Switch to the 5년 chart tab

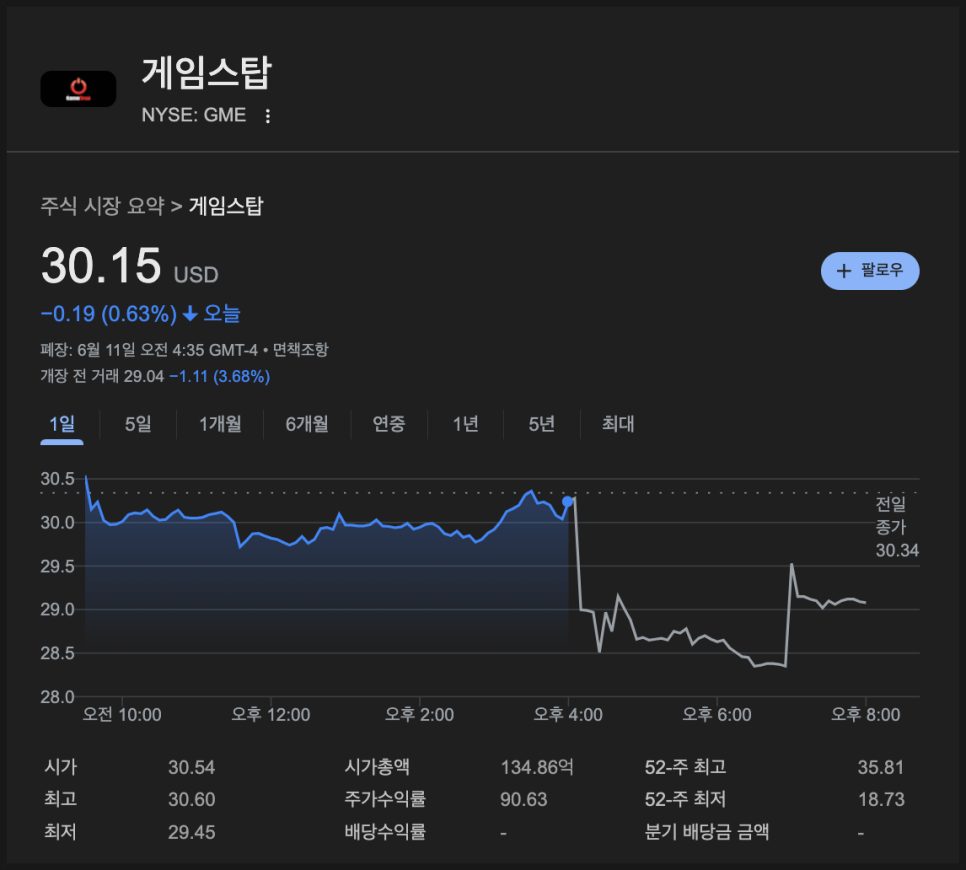coord(542,424)
